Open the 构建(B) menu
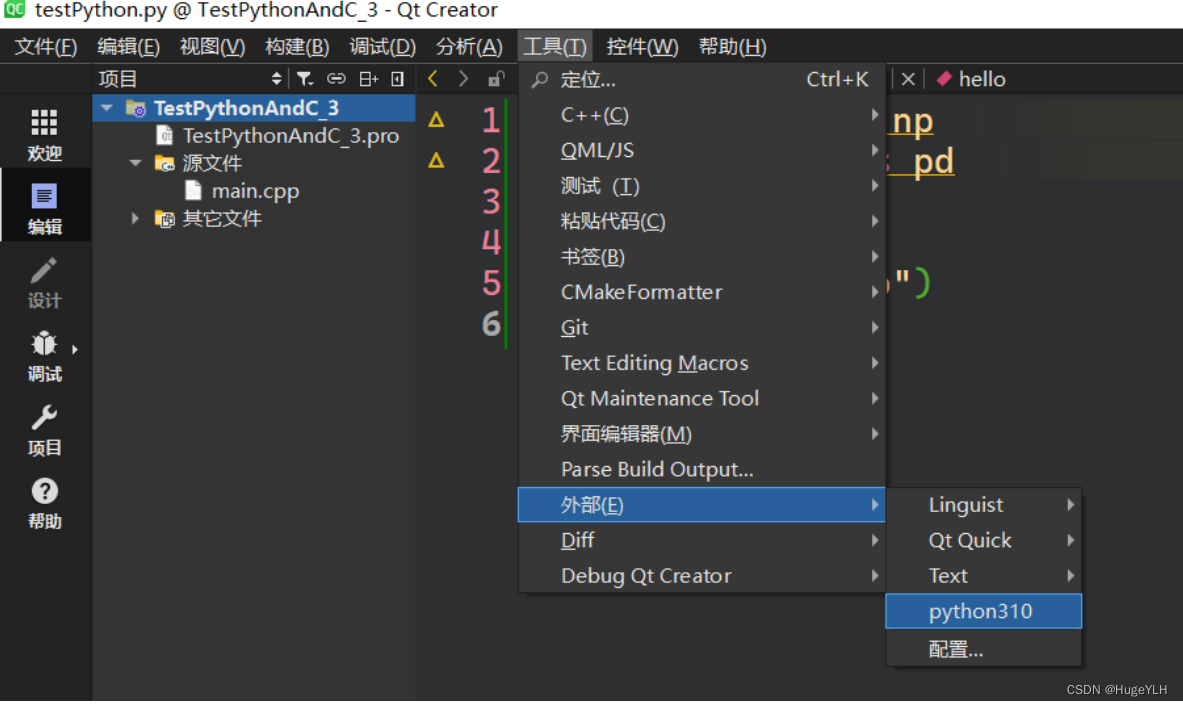This screenshot has height=707, width=1183. (x=297, y=47)
